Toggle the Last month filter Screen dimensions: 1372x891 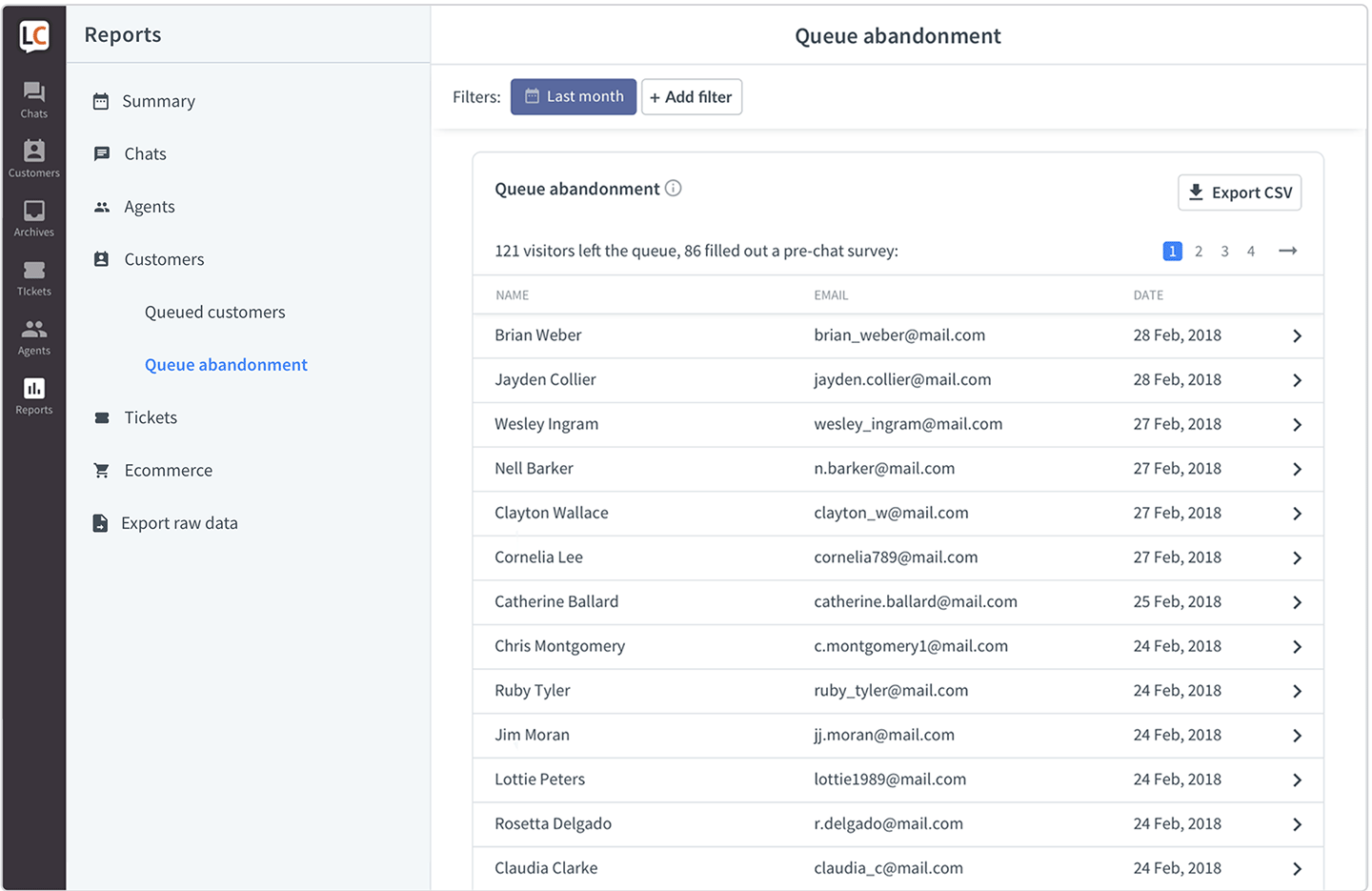pos(573,96)
